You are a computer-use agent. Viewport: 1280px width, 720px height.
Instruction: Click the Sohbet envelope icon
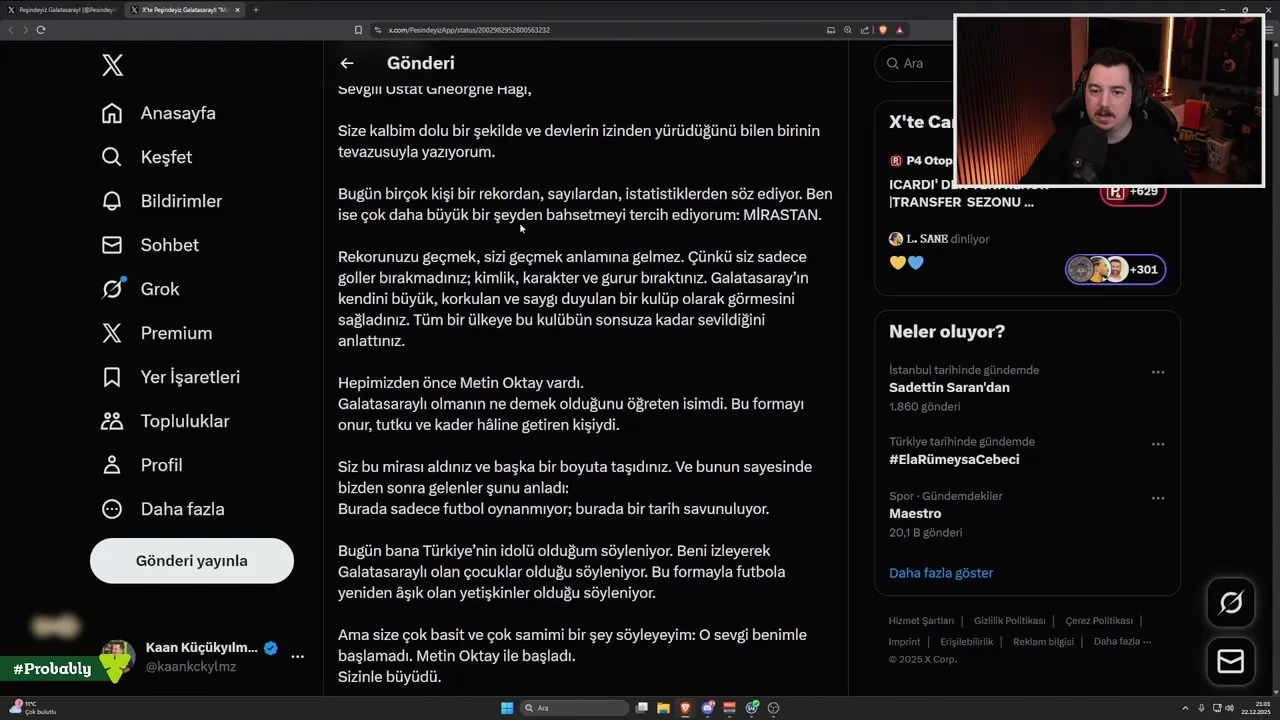(112, 245)
